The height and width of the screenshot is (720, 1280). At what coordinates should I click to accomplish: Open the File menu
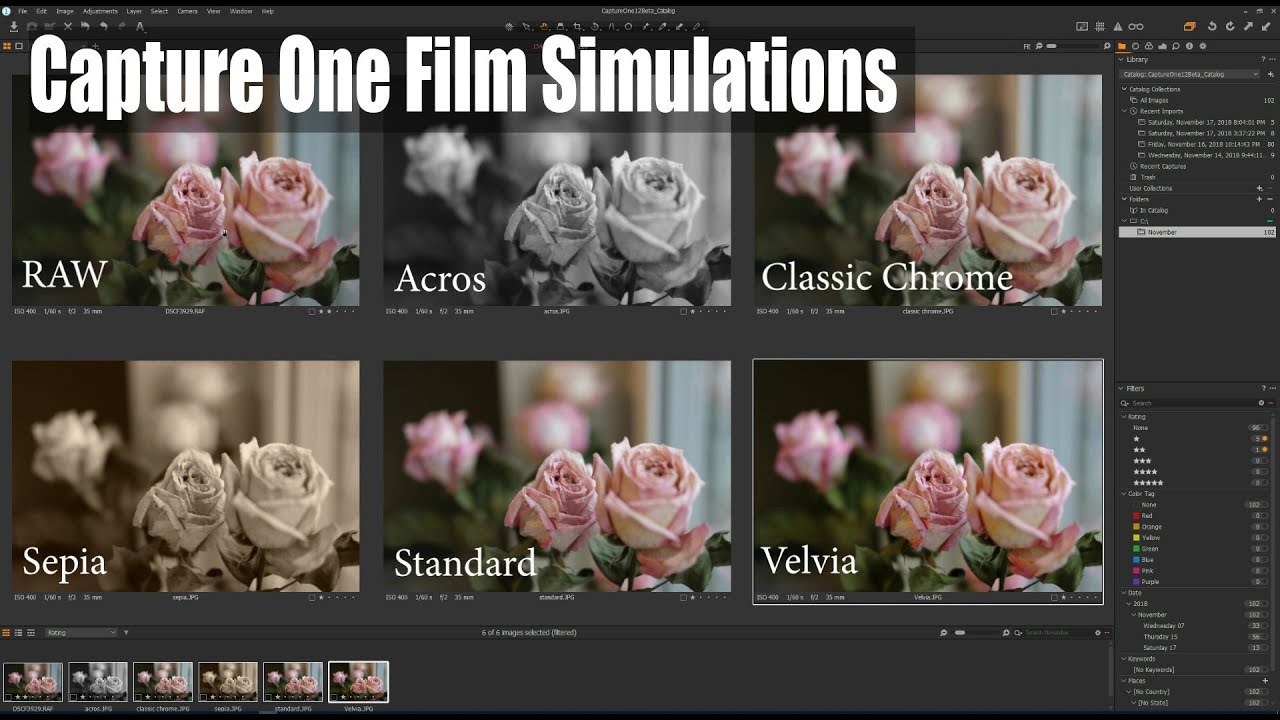click(22, 11)
